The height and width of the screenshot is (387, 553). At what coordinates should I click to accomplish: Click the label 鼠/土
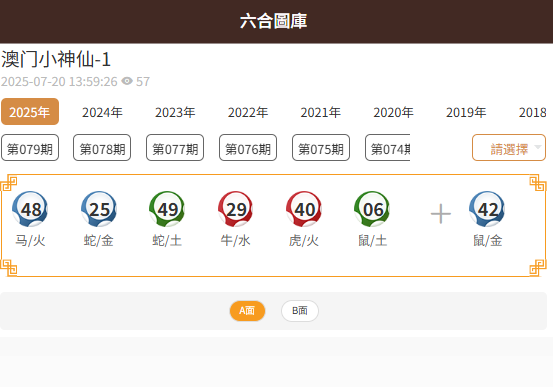pyautogui.click(x=372, y=241)
